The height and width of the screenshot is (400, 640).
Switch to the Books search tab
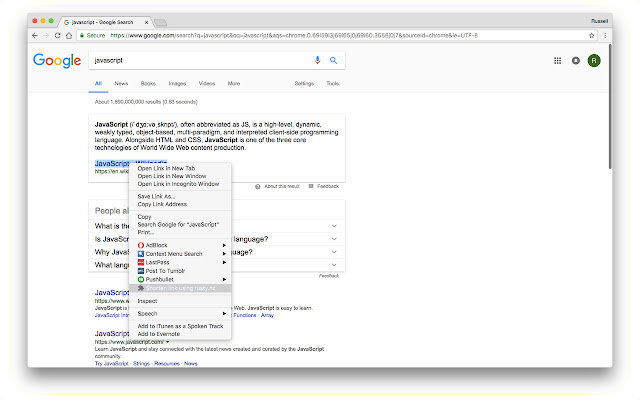[x=148, y=83]
